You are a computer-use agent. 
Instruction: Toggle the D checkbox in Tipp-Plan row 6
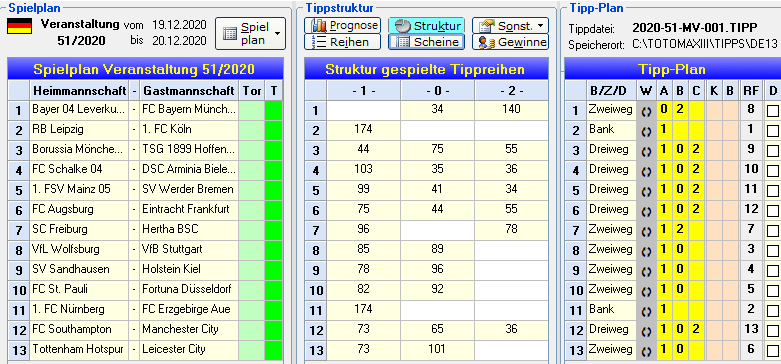click(x=773, y=211)
